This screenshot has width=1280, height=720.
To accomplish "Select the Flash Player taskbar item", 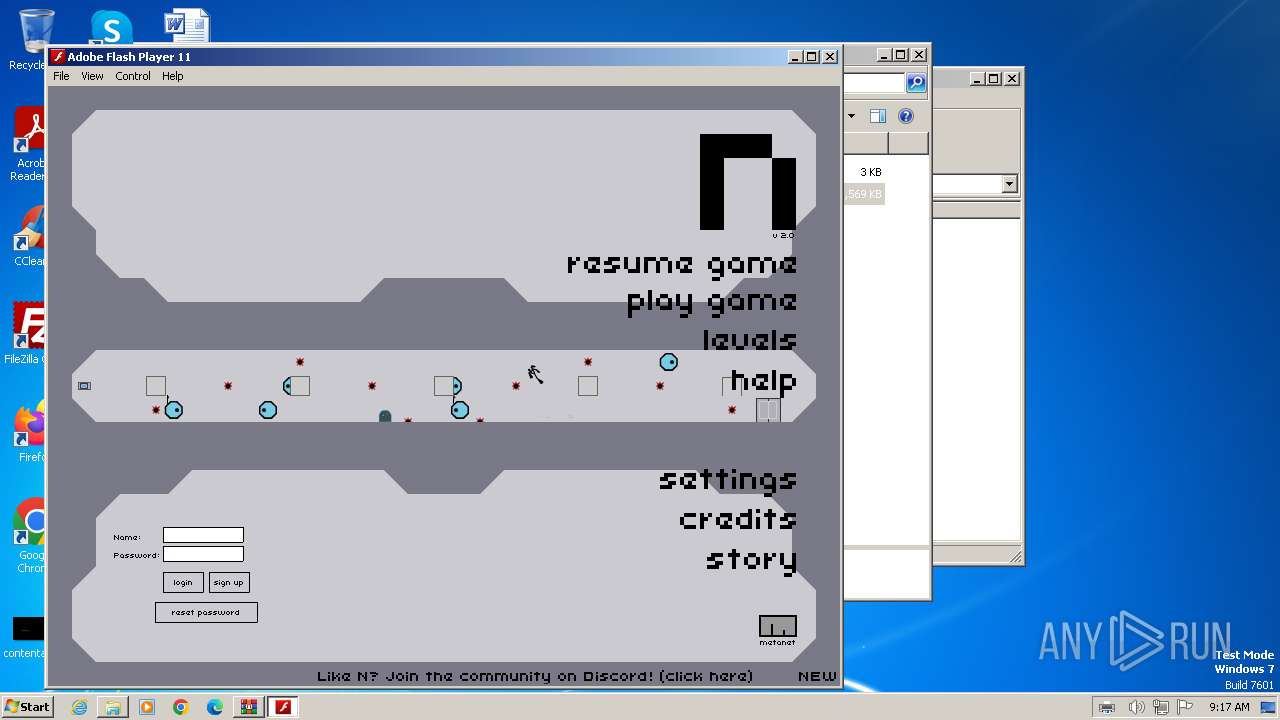I will [284, 707].
